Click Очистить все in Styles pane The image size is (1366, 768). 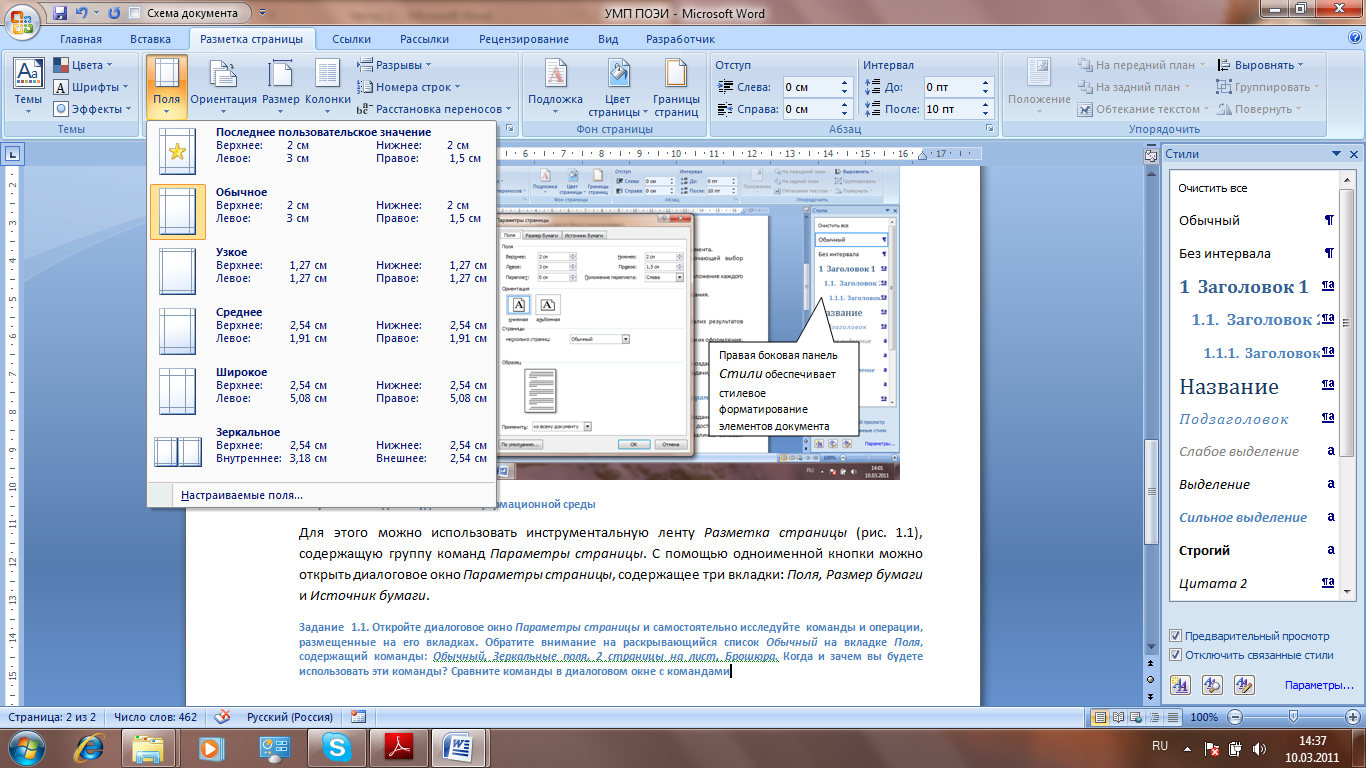[1256, 188]
